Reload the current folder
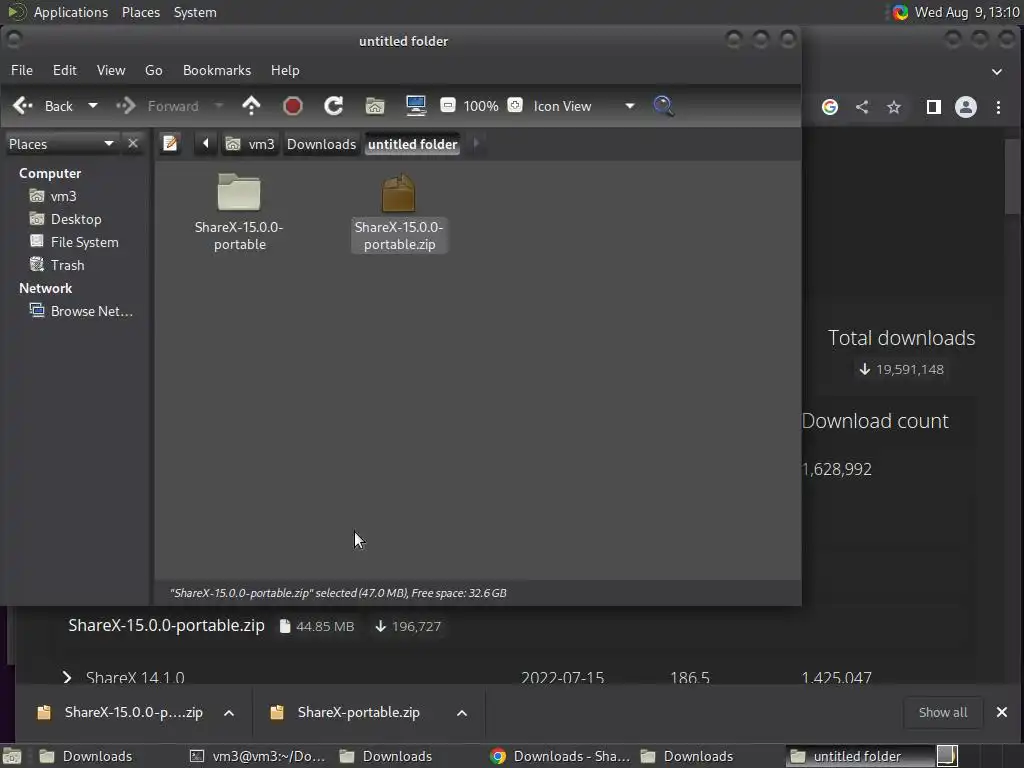This screenshot has height=768, width=1024. (x=334, y=106)
